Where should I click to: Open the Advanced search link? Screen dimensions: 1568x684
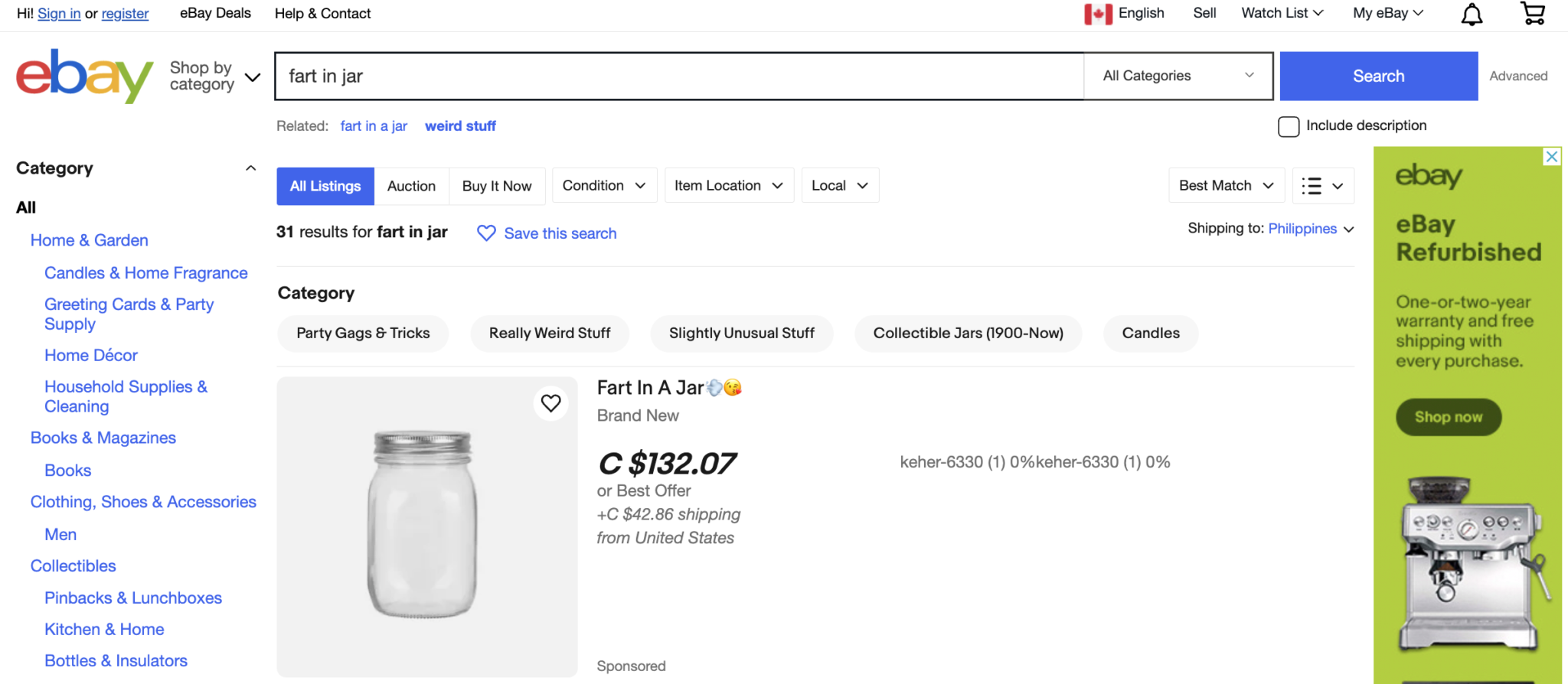point(1518,76)
